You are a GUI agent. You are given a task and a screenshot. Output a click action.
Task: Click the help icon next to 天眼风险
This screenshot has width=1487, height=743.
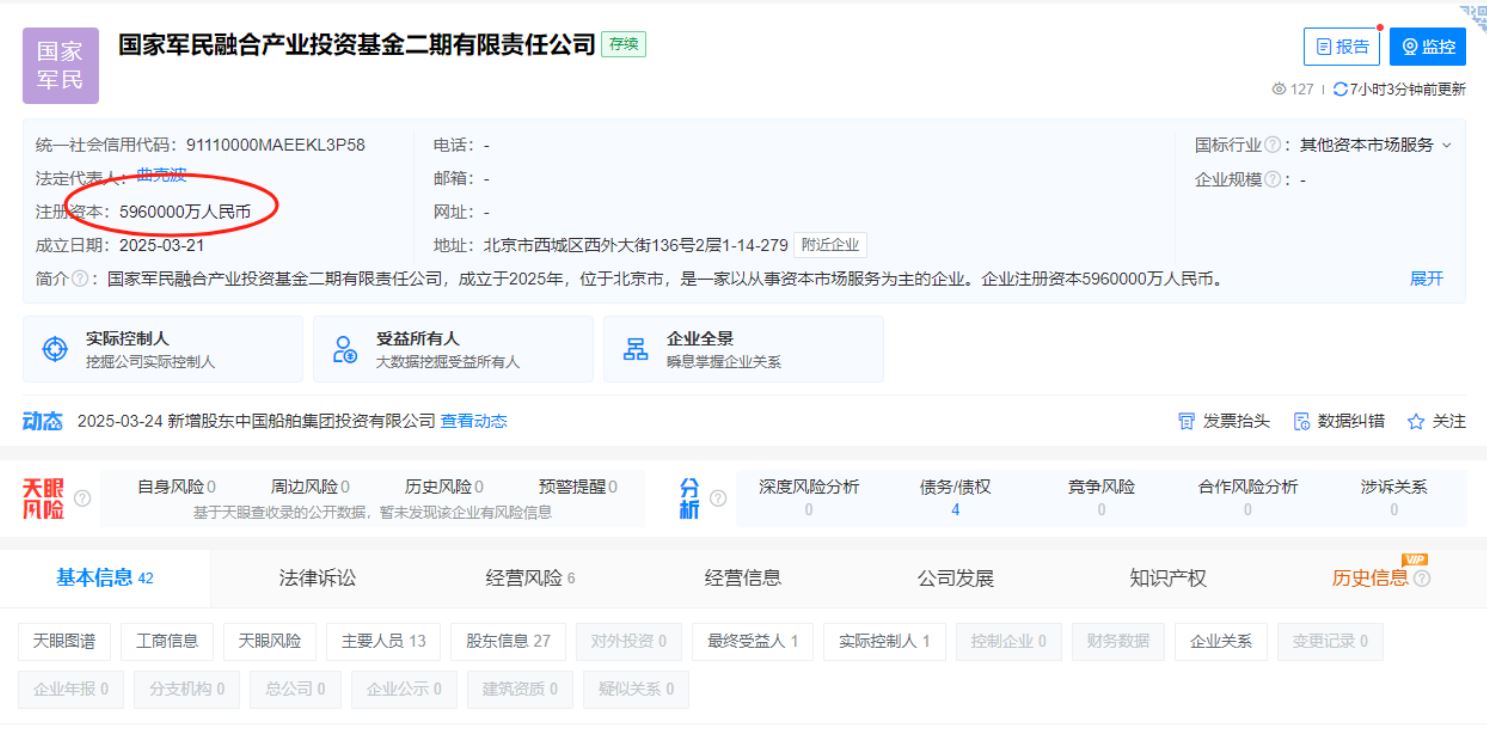83,498
